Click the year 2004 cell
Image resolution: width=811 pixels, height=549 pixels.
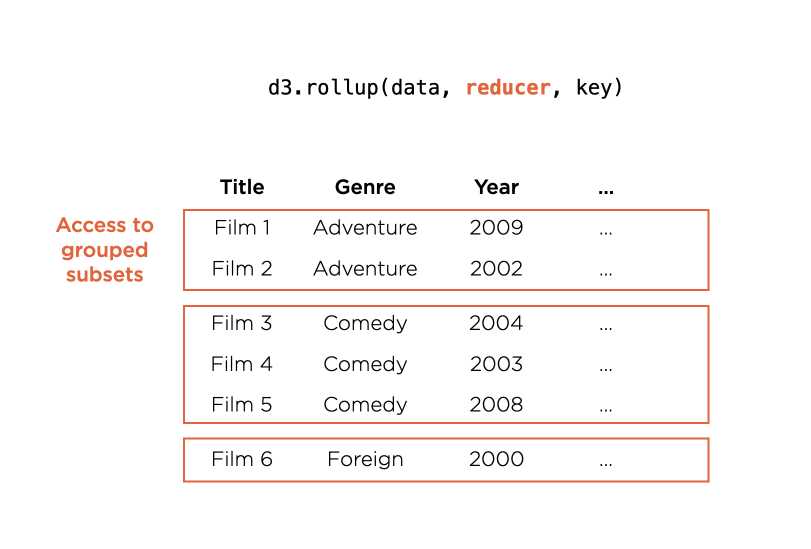(497, 323)
